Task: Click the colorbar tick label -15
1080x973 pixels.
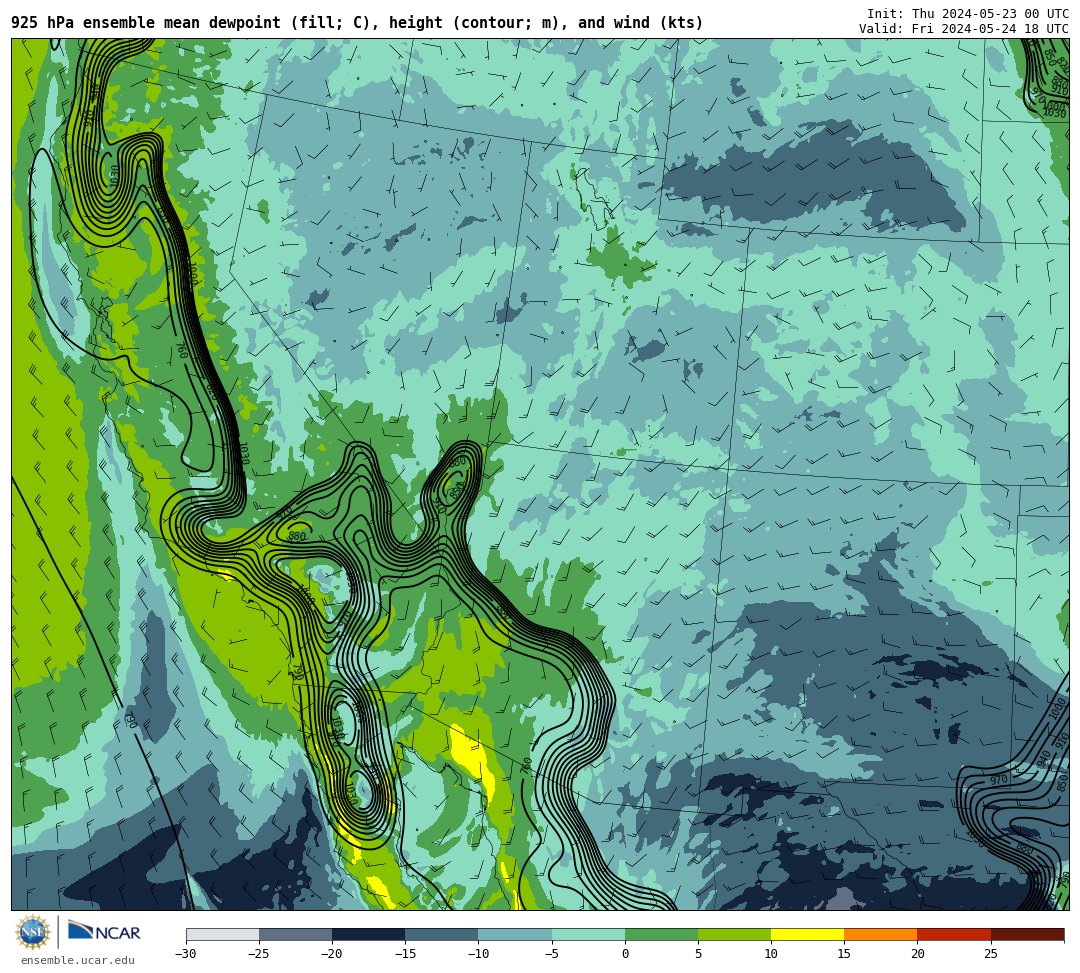Action: coord(405,954)
